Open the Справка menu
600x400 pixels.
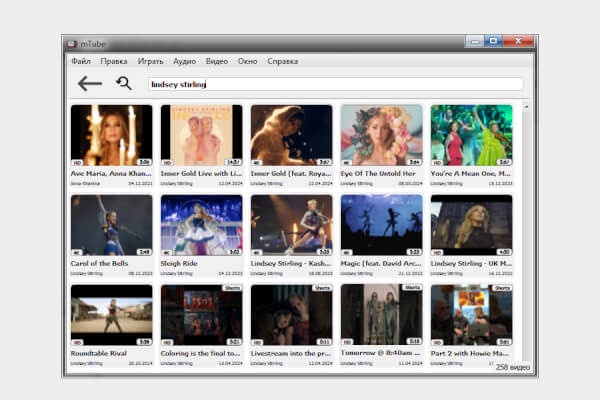282,61
